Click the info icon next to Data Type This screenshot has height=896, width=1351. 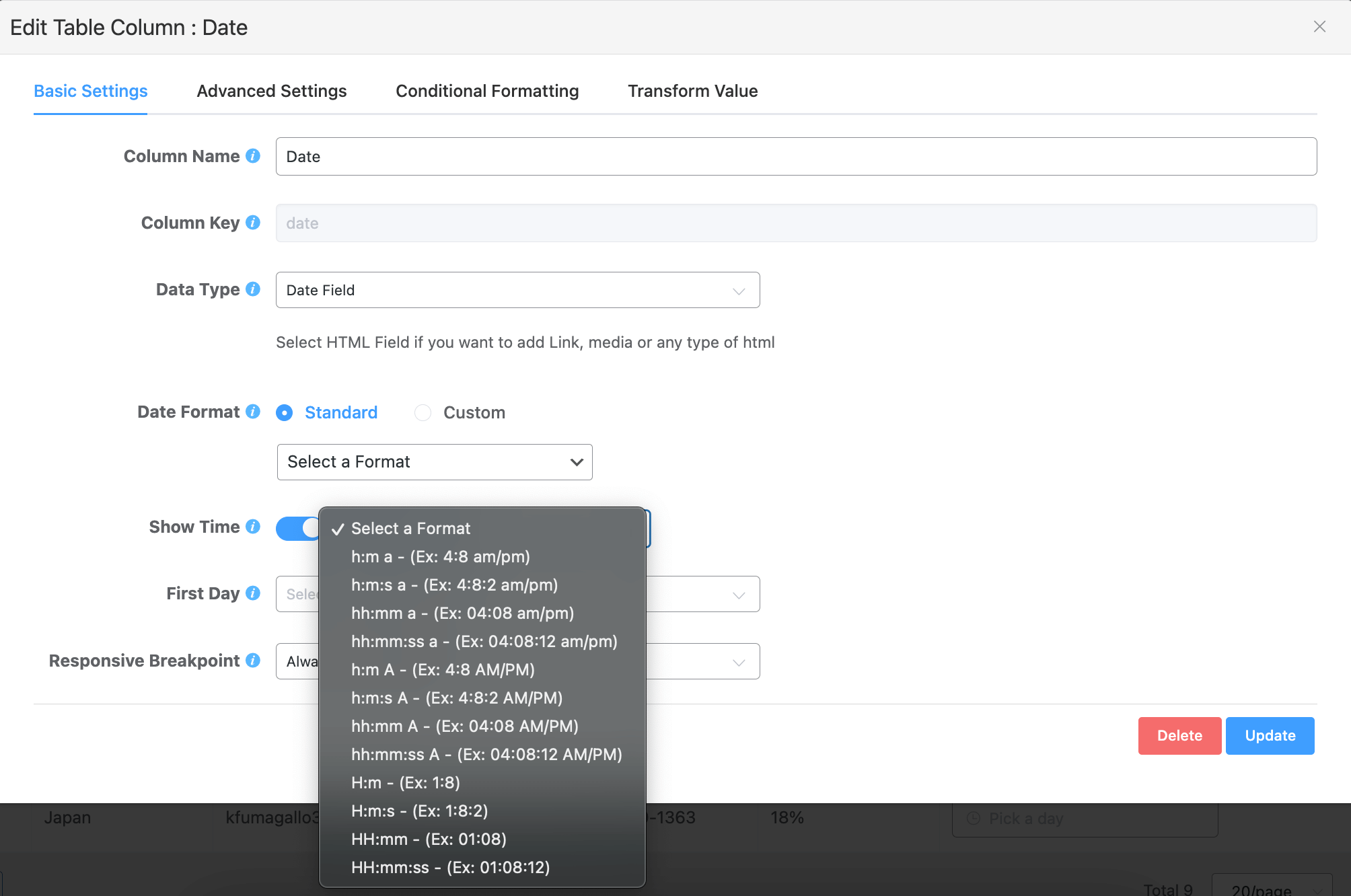(253, 289)
